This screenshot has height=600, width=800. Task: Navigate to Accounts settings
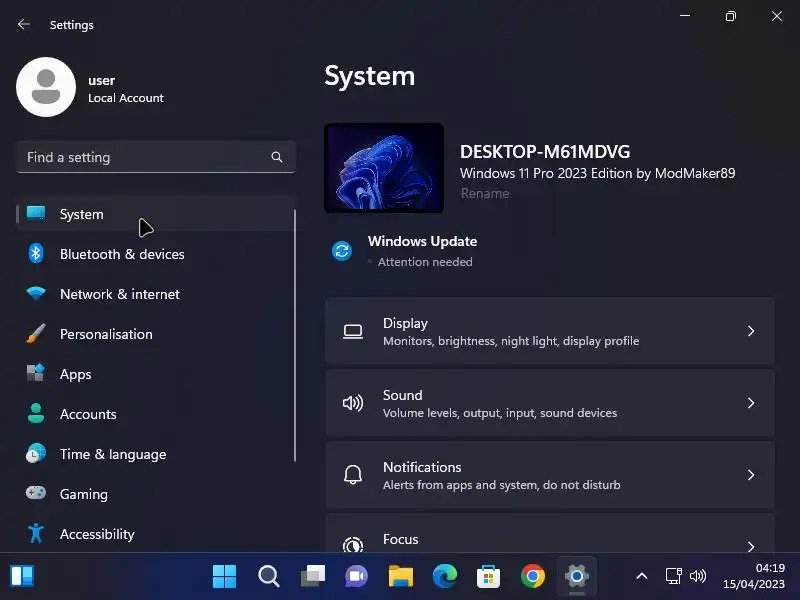(156, 414)
